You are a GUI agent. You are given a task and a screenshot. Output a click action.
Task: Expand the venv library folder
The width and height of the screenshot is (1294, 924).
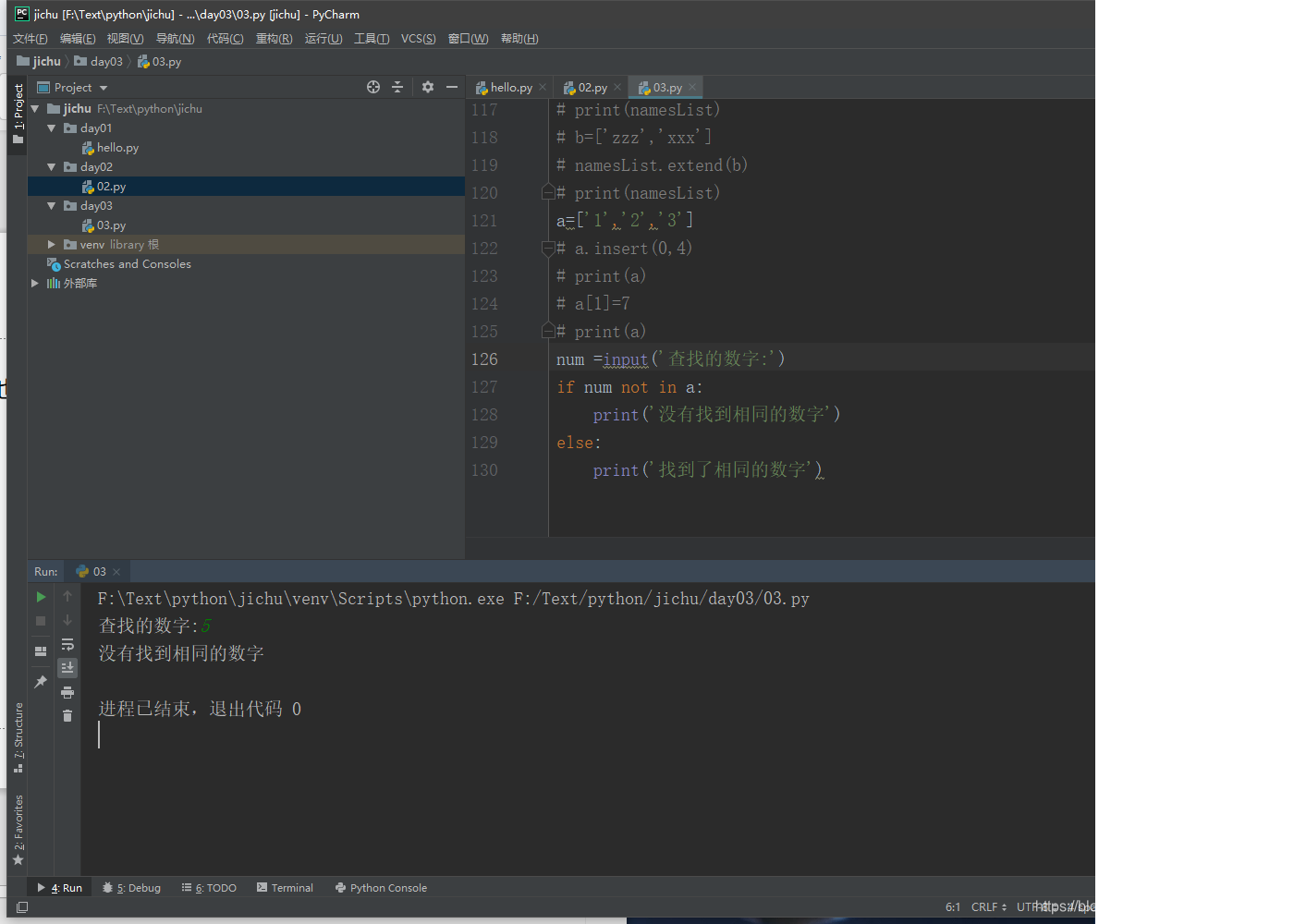tap(52, 245)
